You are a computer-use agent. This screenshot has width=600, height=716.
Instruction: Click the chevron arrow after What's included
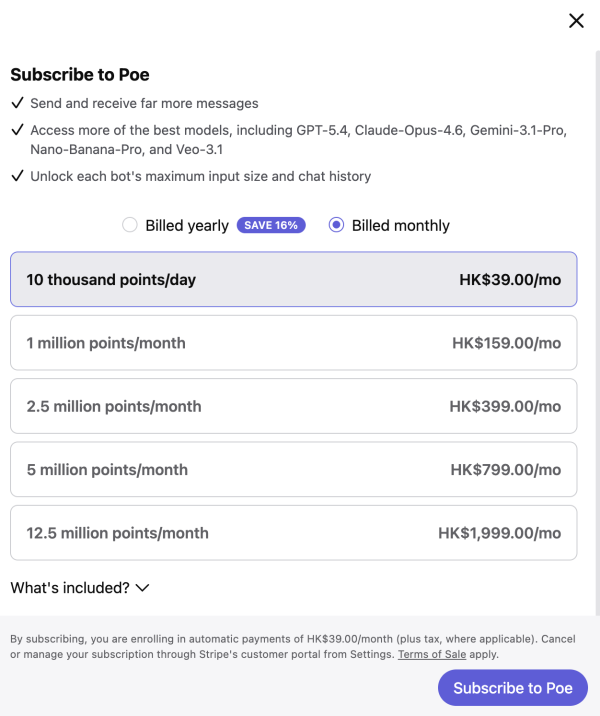pyautogui.click(x=142, y=588)
